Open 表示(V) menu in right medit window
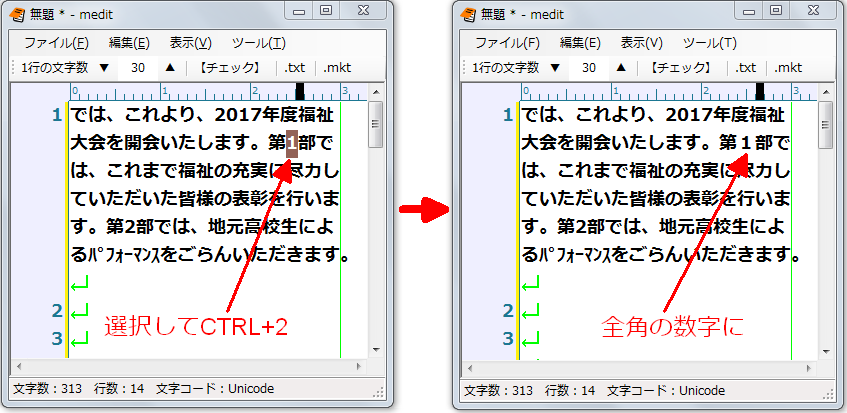This screenshot has height=413, width=847. click(x=642, y=43)
